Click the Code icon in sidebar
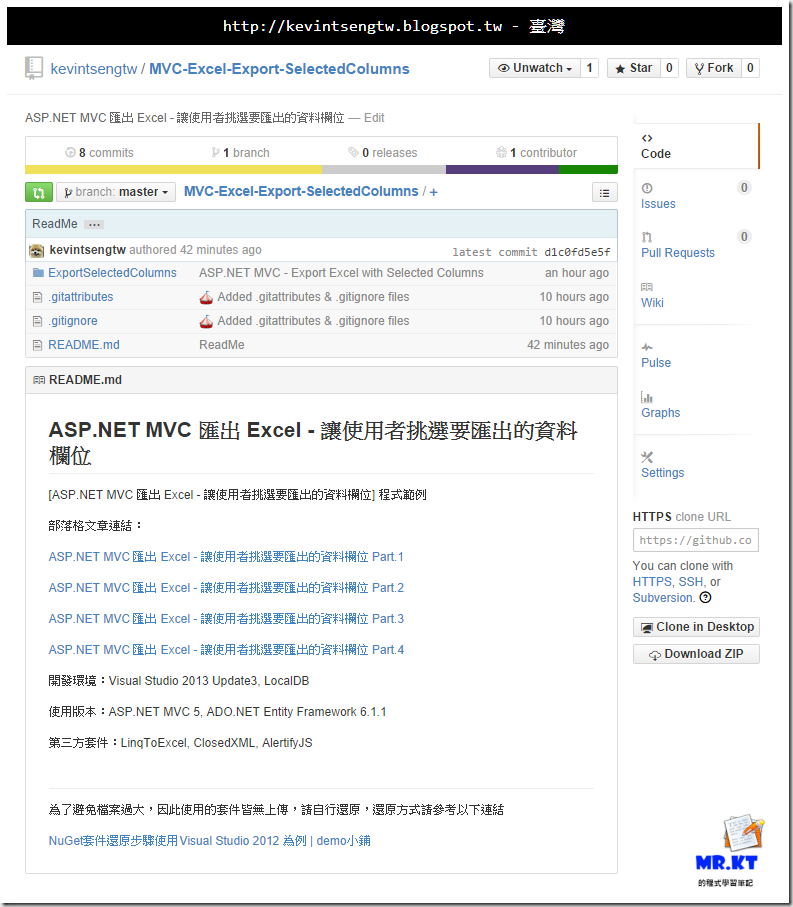793x907 pixels. pos(647,138)
